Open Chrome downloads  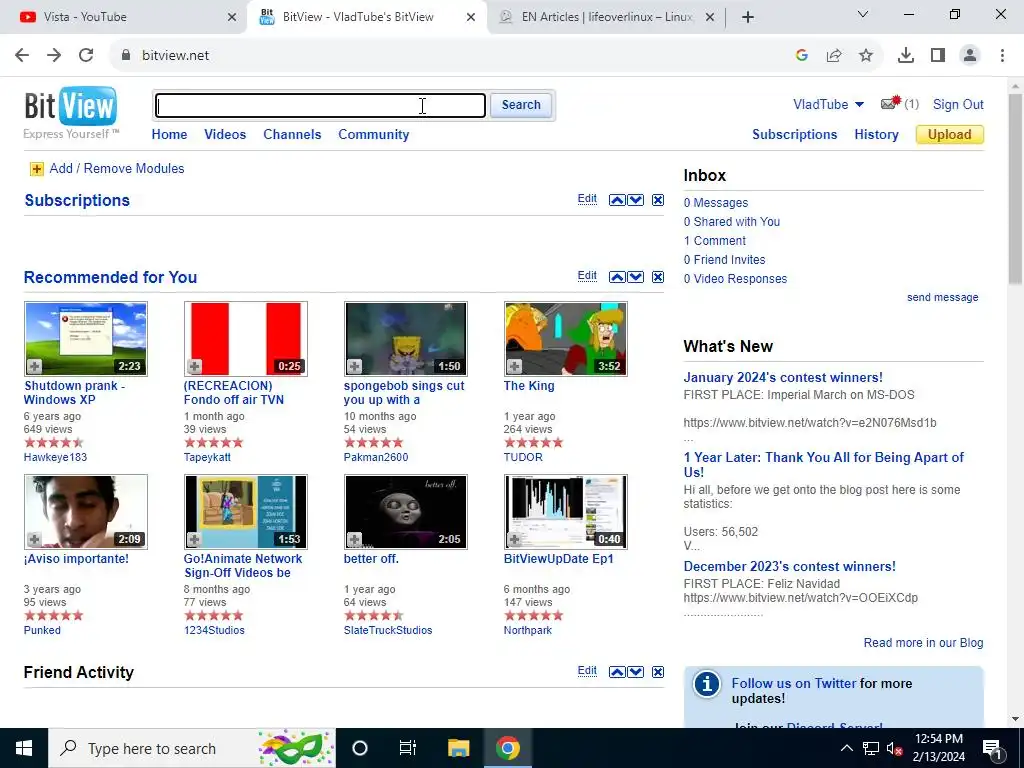[x=906, y=56]
